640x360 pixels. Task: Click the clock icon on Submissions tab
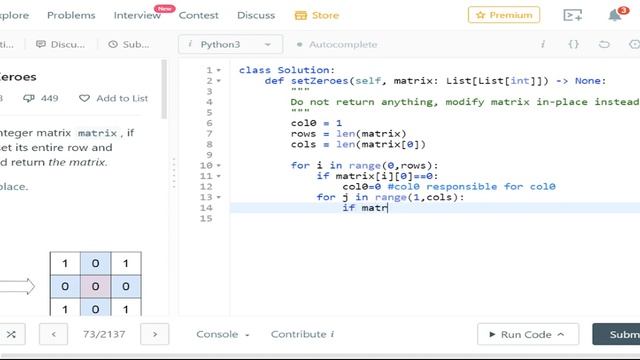[113, 44]
